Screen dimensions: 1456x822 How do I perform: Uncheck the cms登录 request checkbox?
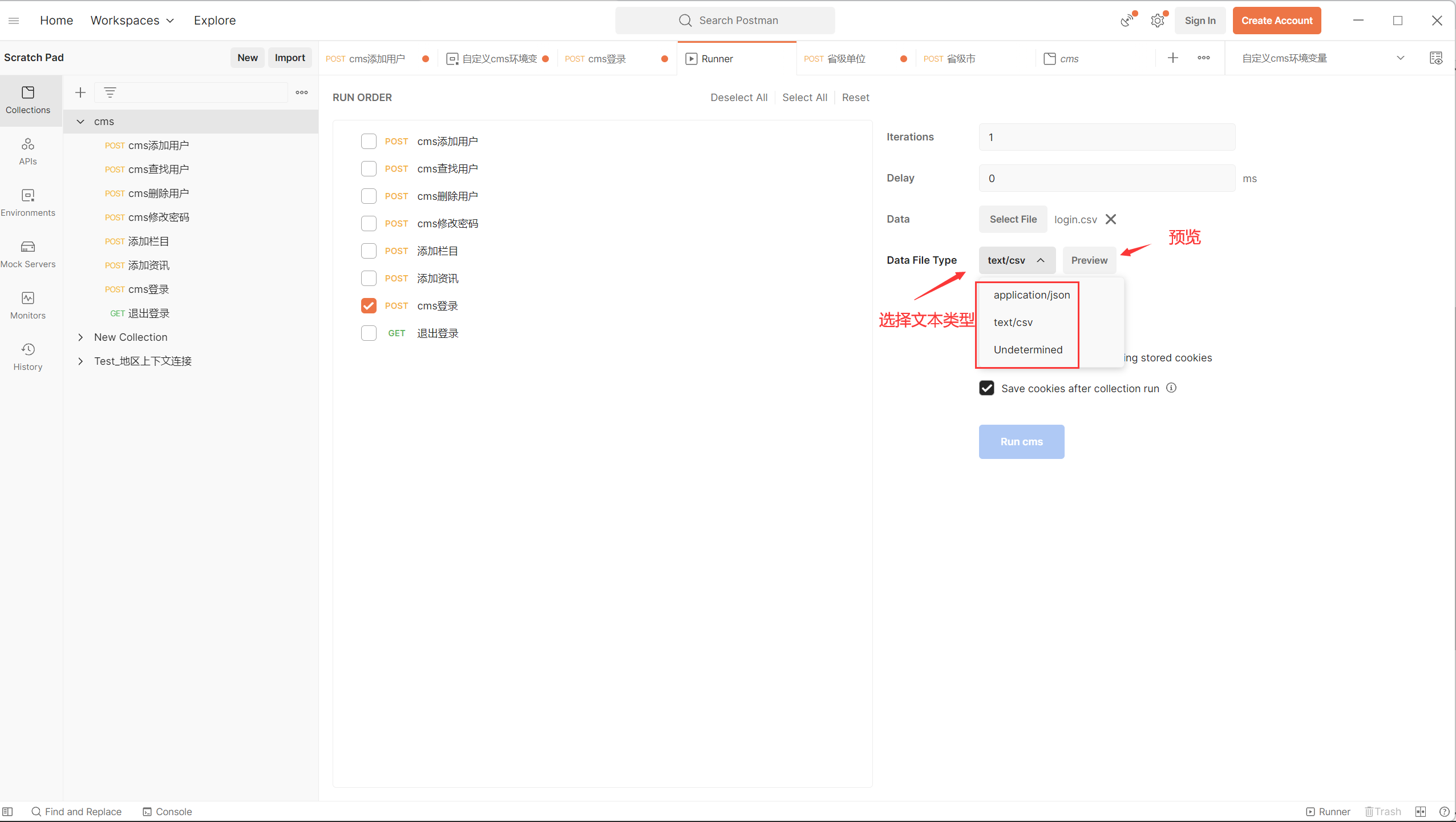click(x=369, y=306)
